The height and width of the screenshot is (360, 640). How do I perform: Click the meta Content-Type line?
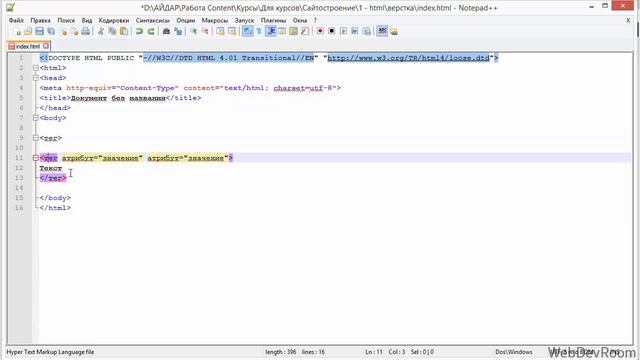click(x=190, y=88)
